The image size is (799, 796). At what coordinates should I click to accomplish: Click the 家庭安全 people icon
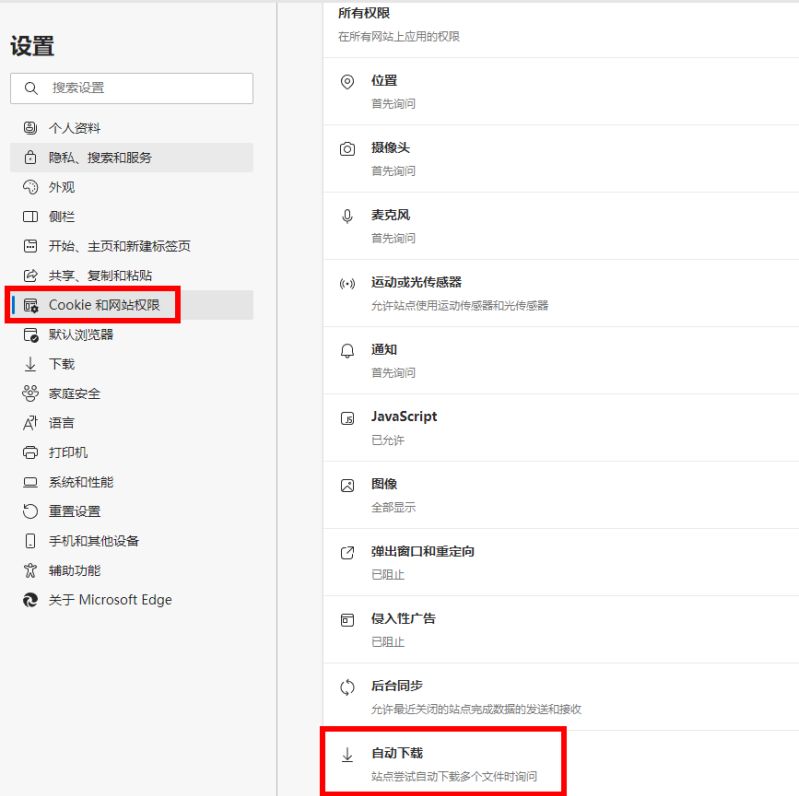(30, 393)
